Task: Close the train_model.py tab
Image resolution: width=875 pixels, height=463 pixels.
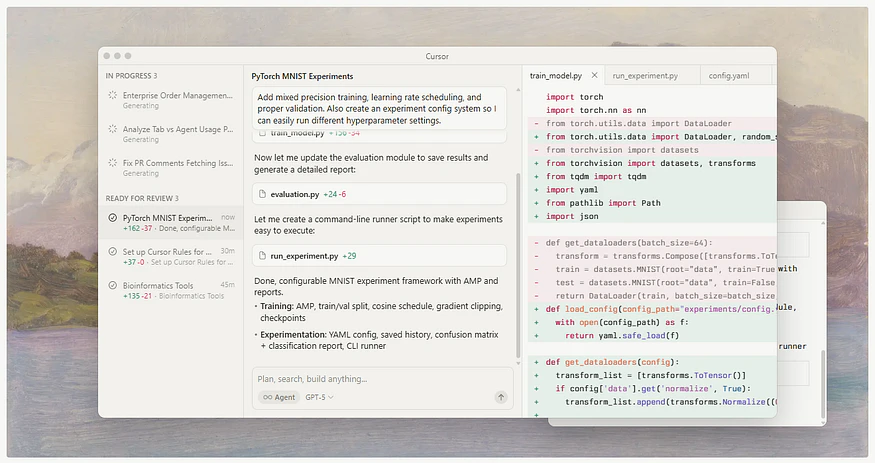Action: pos(594,75)
